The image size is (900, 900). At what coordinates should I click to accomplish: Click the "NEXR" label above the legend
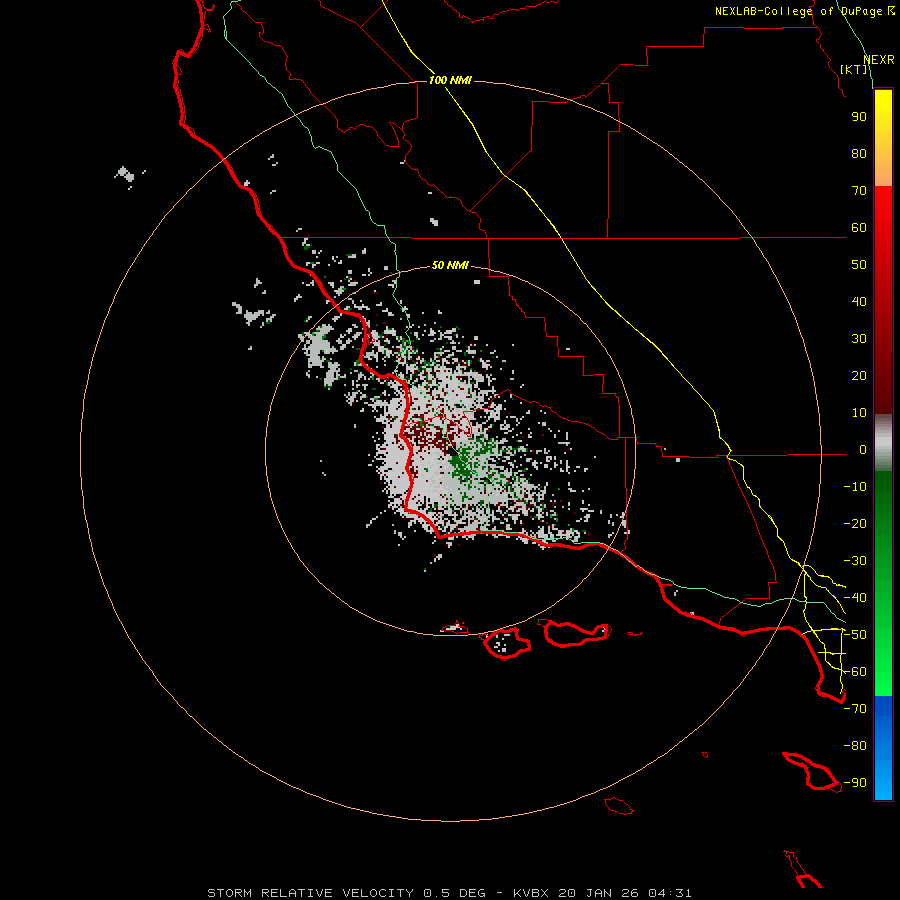(879, 60)
